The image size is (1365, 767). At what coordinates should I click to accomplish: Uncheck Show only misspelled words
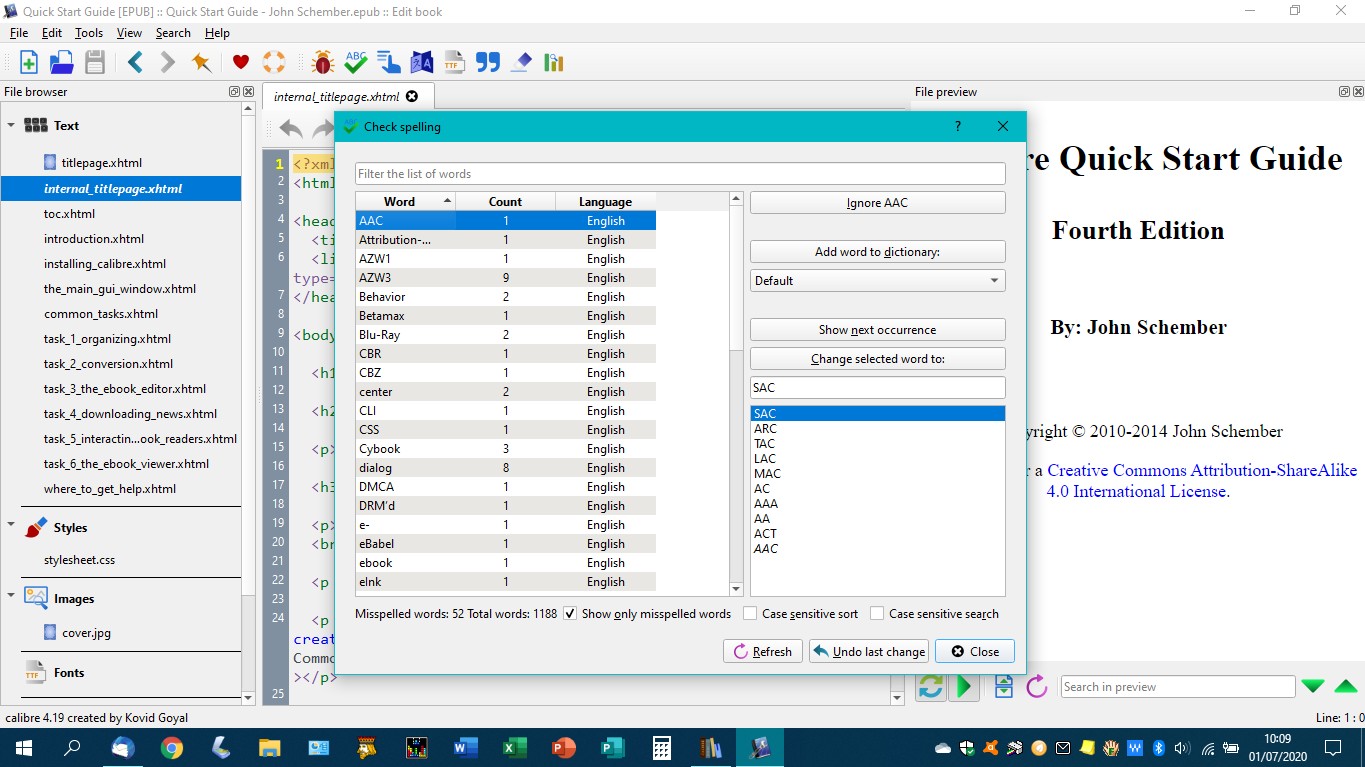tap(570, 614)
